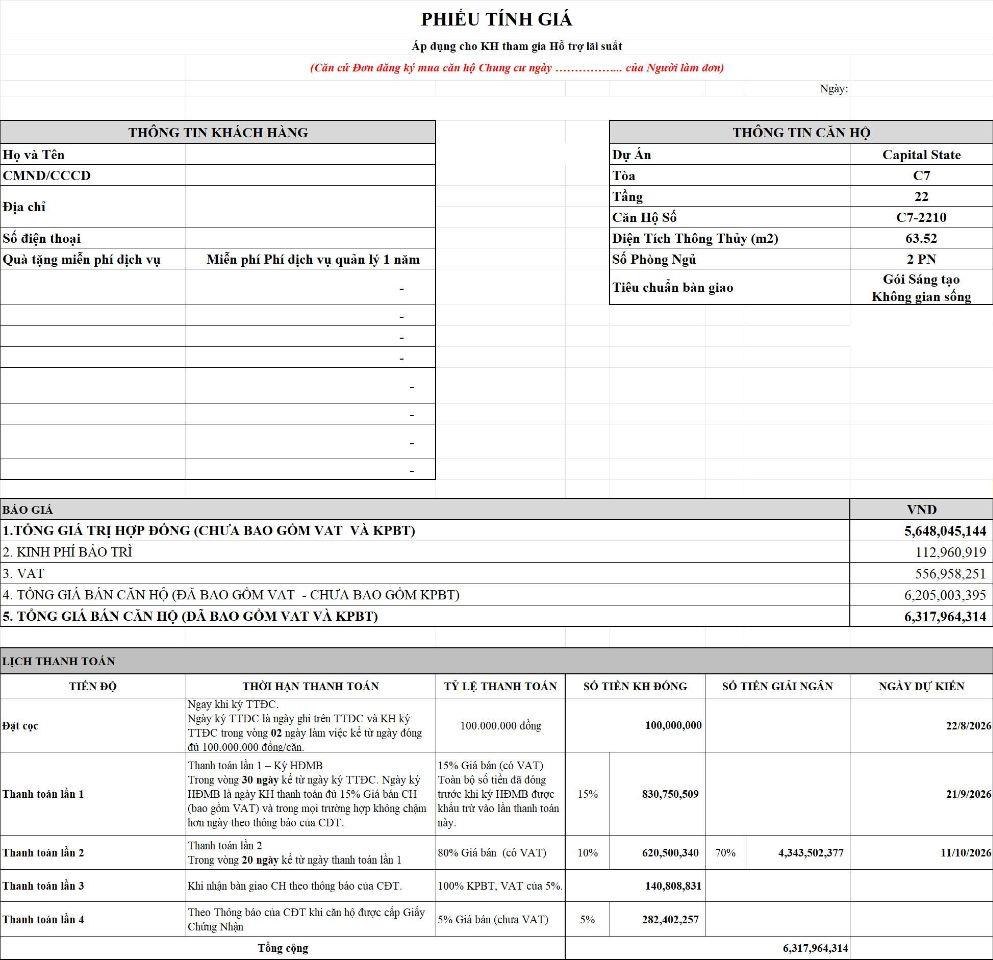This screenshot has height=960, width=993.
Task: Select the 'TỶ LỆ THANH TOÁN' column header
Action: 500,686
